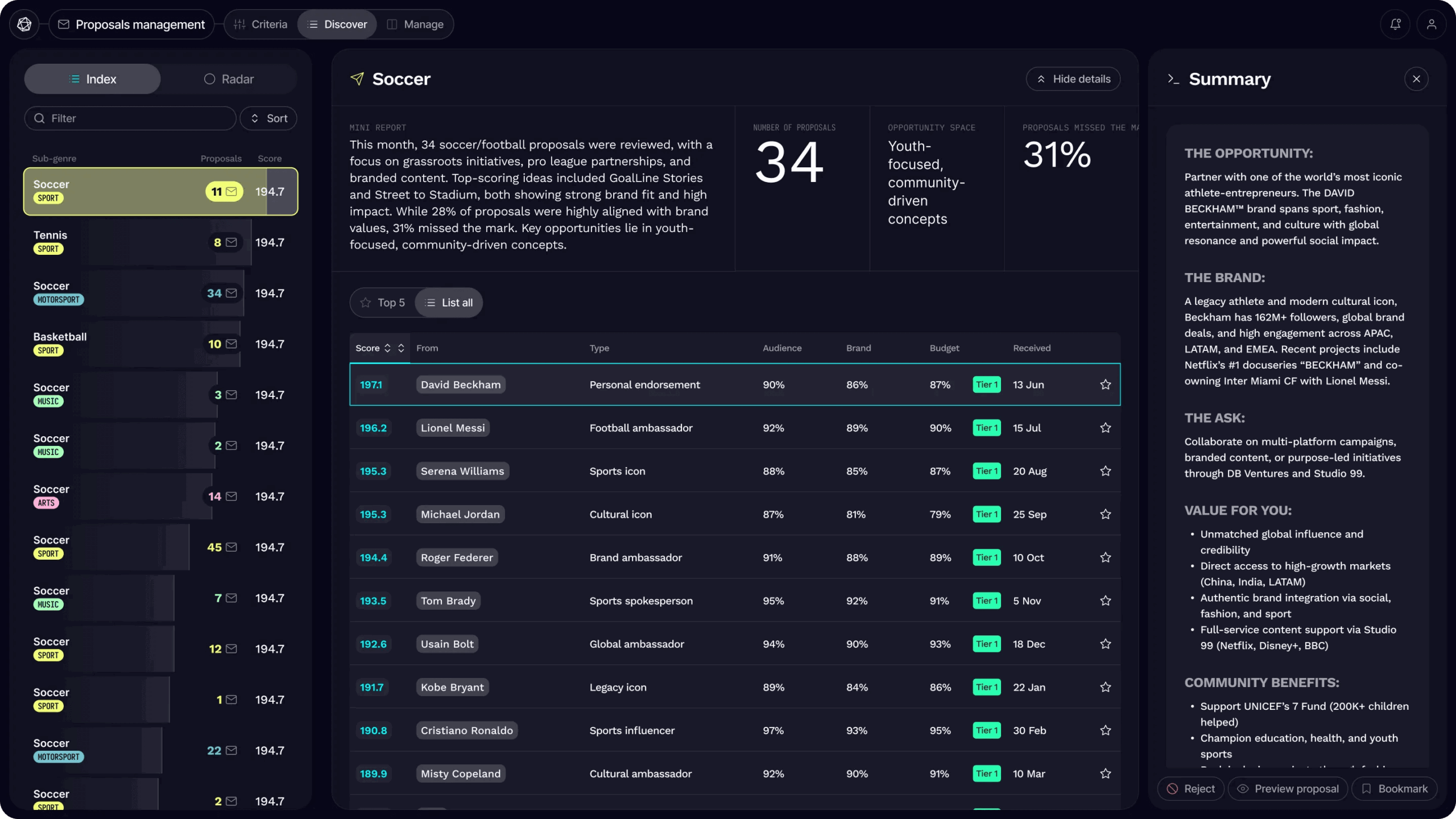Collapse section with Hide details
The width and height of the screenshot is (1456, 819).
1073,79
